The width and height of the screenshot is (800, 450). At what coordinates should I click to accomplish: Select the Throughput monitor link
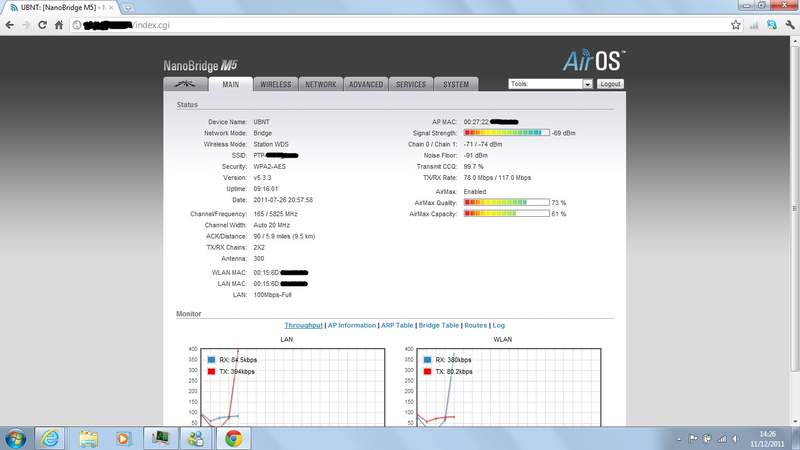click(304, 325)
